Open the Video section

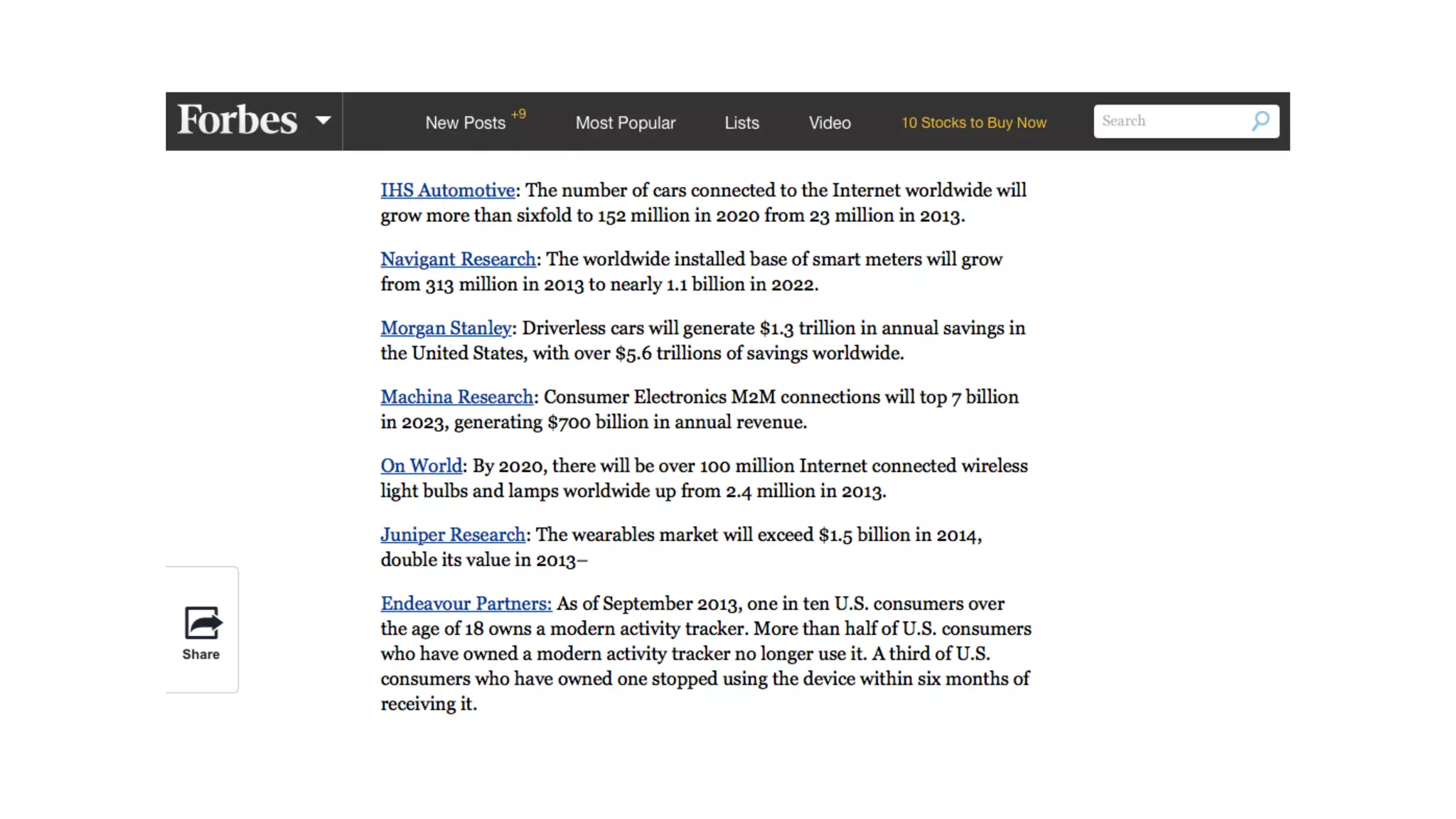pos(829,123)
